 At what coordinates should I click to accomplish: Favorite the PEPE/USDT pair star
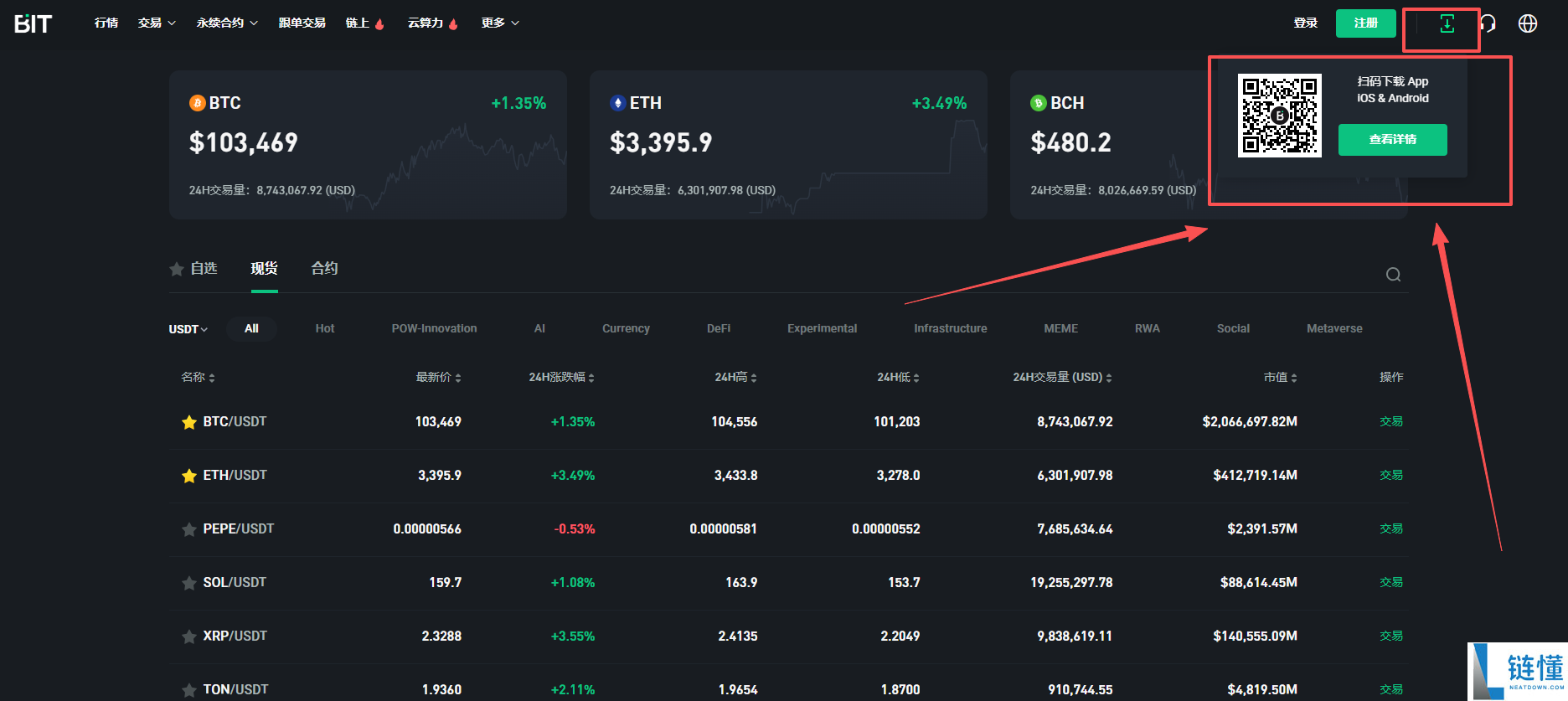189,529
